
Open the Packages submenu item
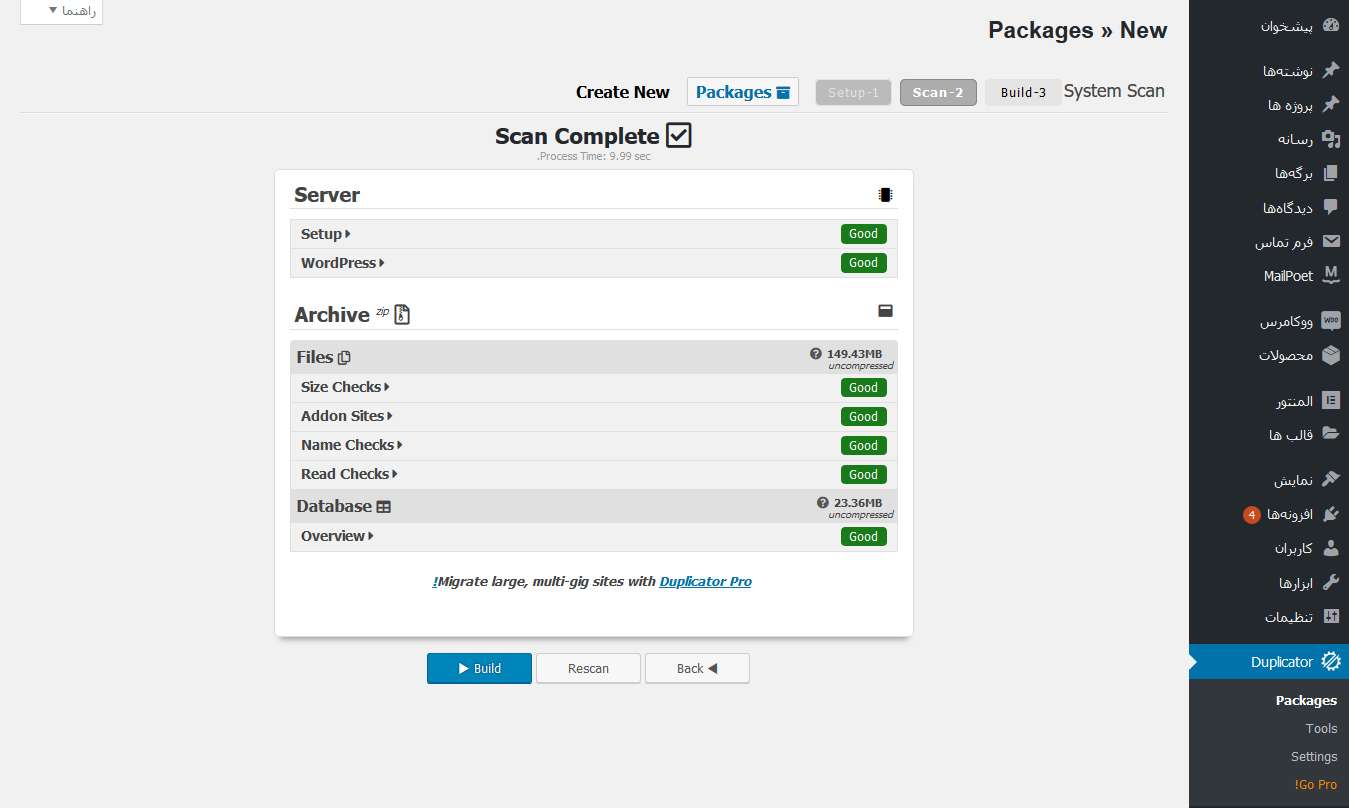tap(1306, 700)
